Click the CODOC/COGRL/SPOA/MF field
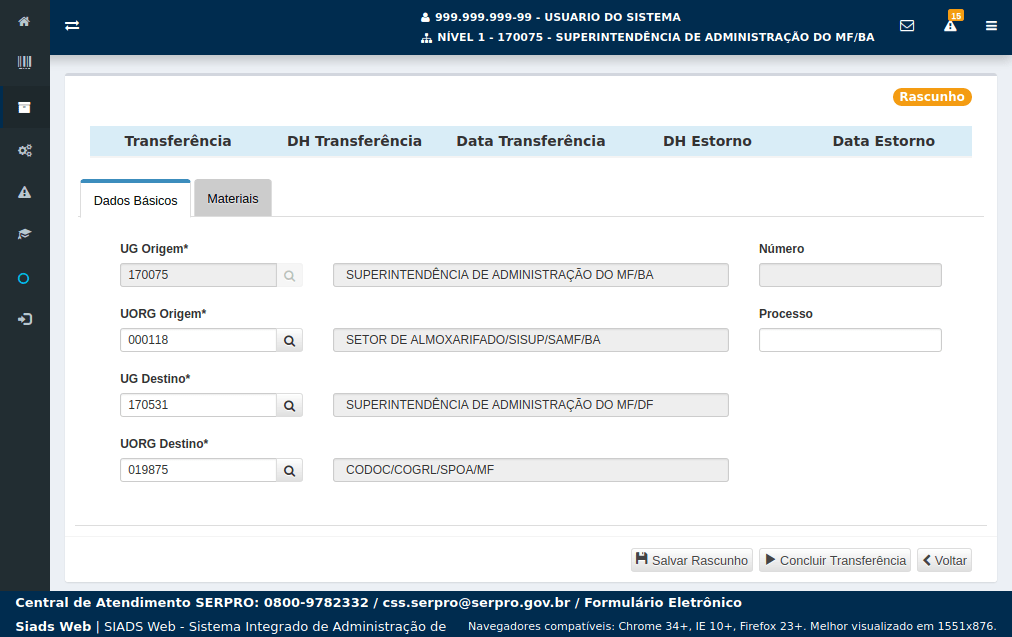1012x637 pixels. pyautogui.click(x=531, y=470)
